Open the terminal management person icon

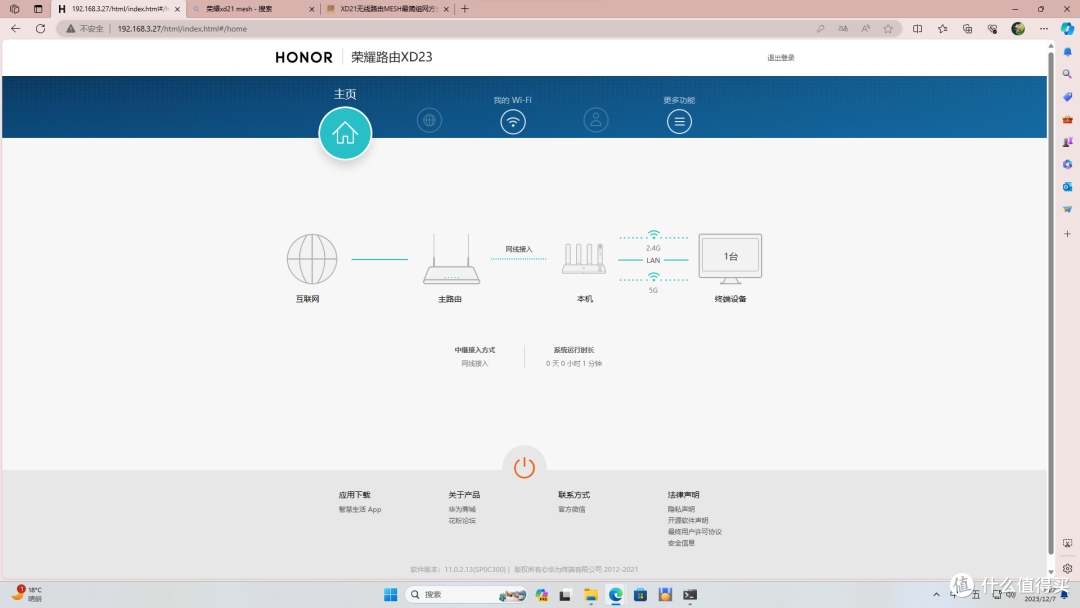(x=596, y=120)
